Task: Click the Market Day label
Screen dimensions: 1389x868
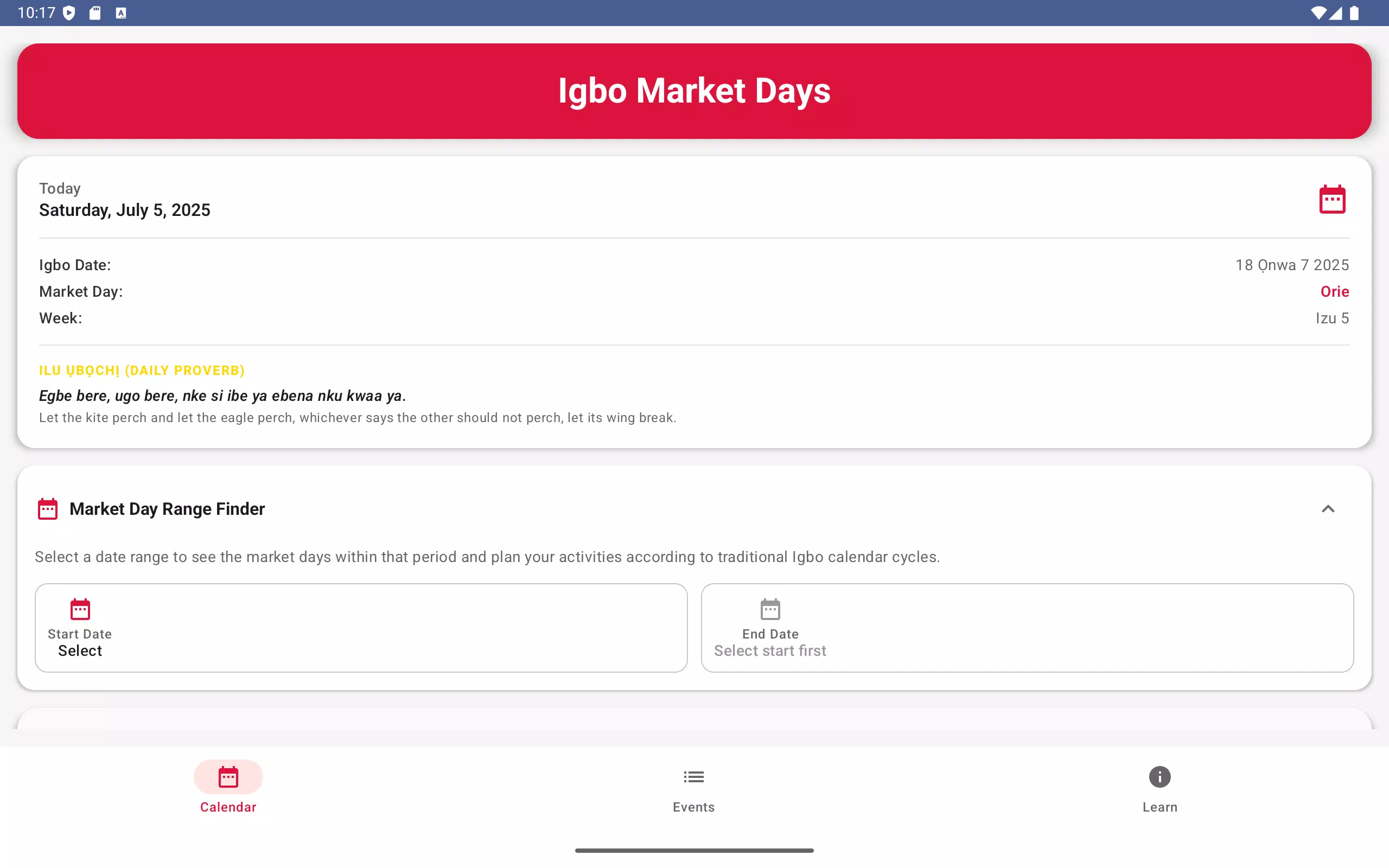Action: tap(81, 292)
